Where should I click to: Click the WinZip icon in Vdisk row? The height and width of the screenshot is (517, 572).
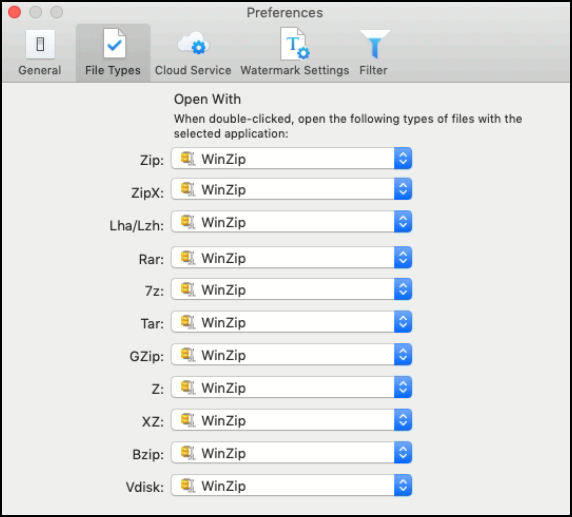[x=188, y=486]
